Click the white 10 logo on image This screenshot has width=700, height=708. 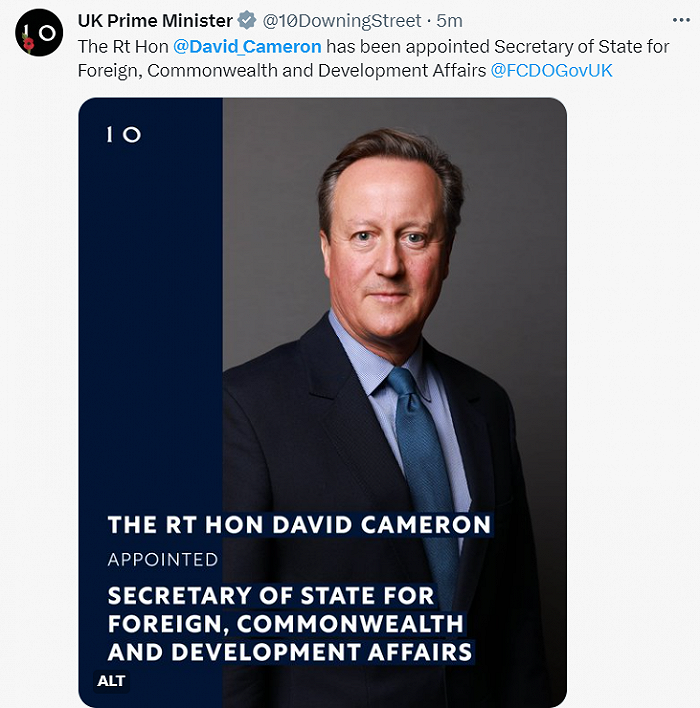coord(124,134)
